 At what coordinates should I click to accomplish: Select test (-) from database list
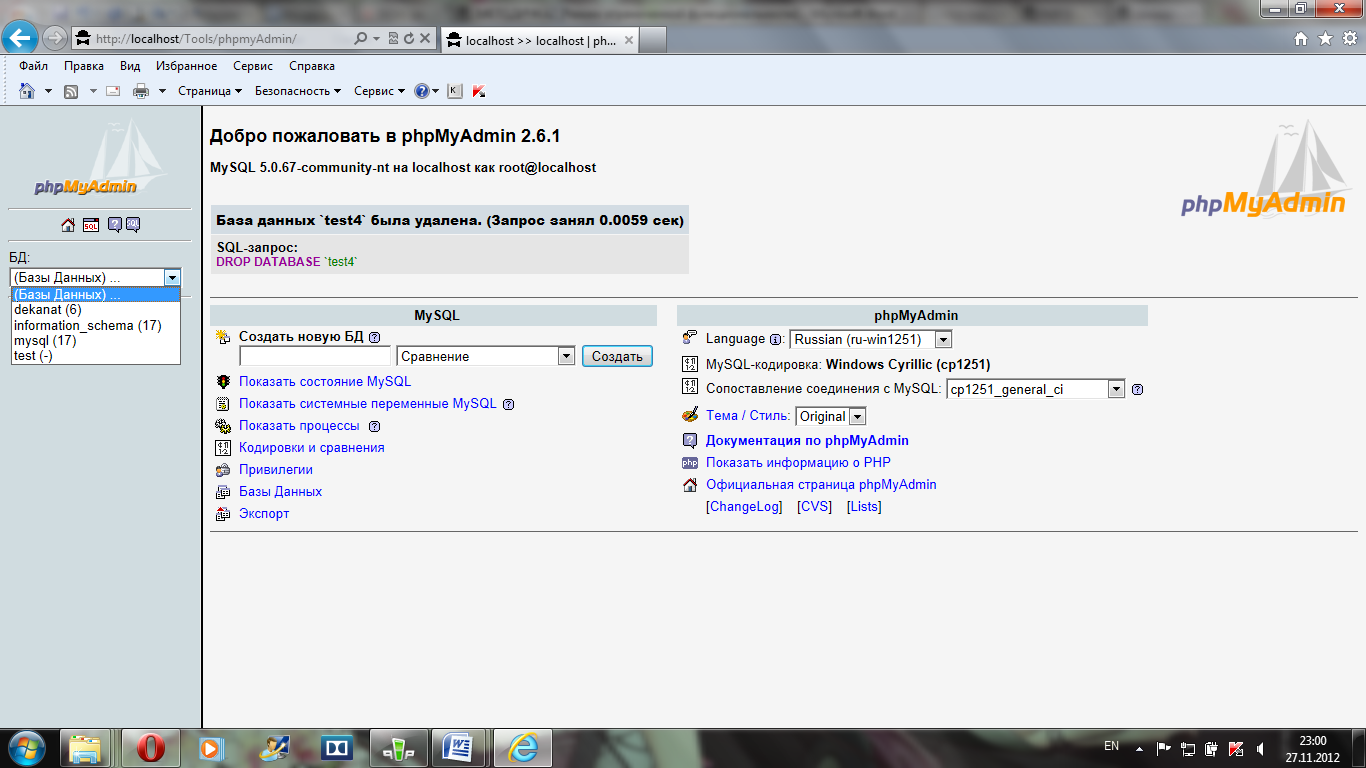(96, 355)
